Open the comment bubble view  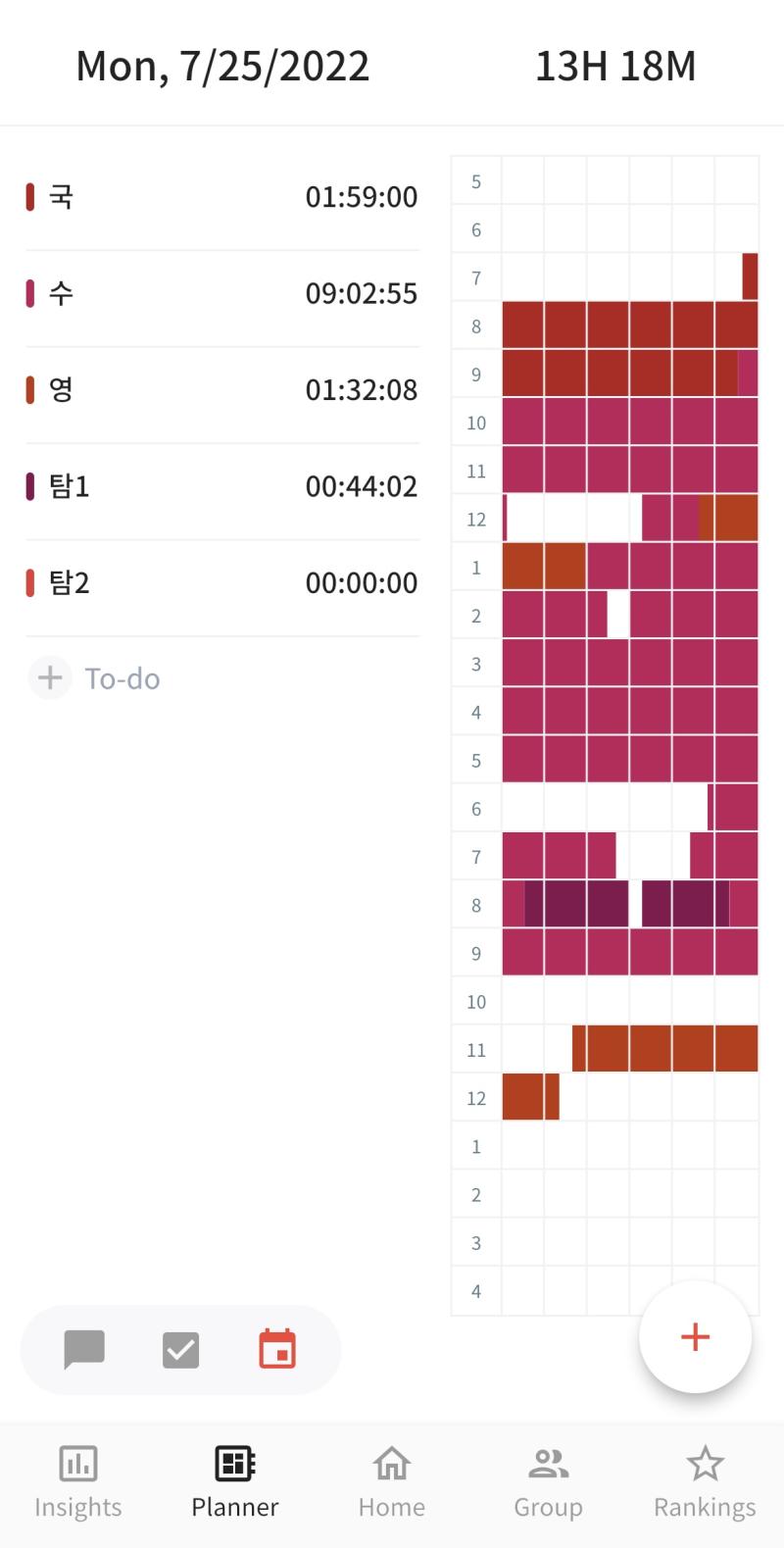click(84, 1349)
